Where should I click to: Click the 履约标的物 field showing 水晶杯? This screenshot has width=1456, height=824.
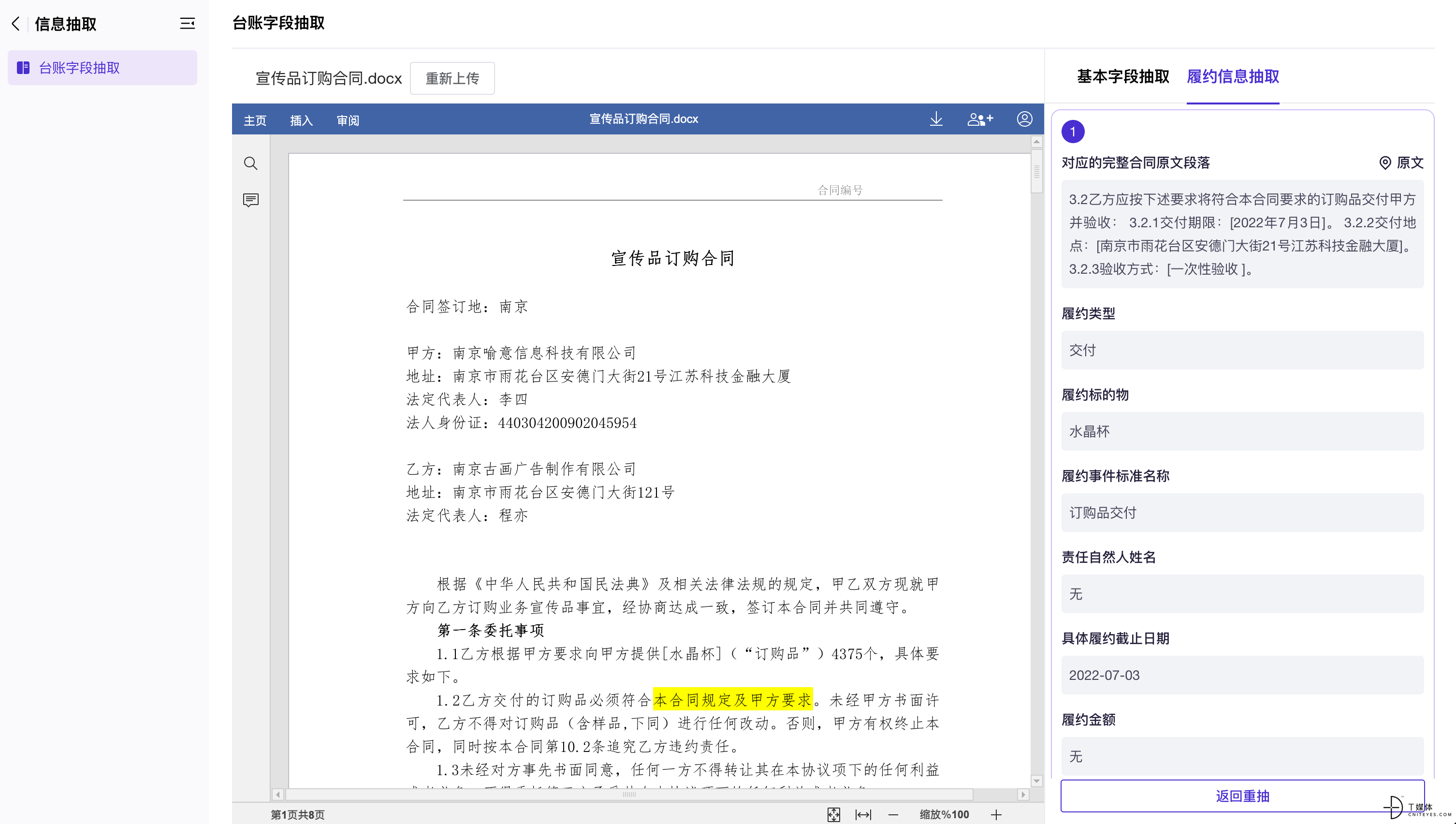[x=1242, y=431]
